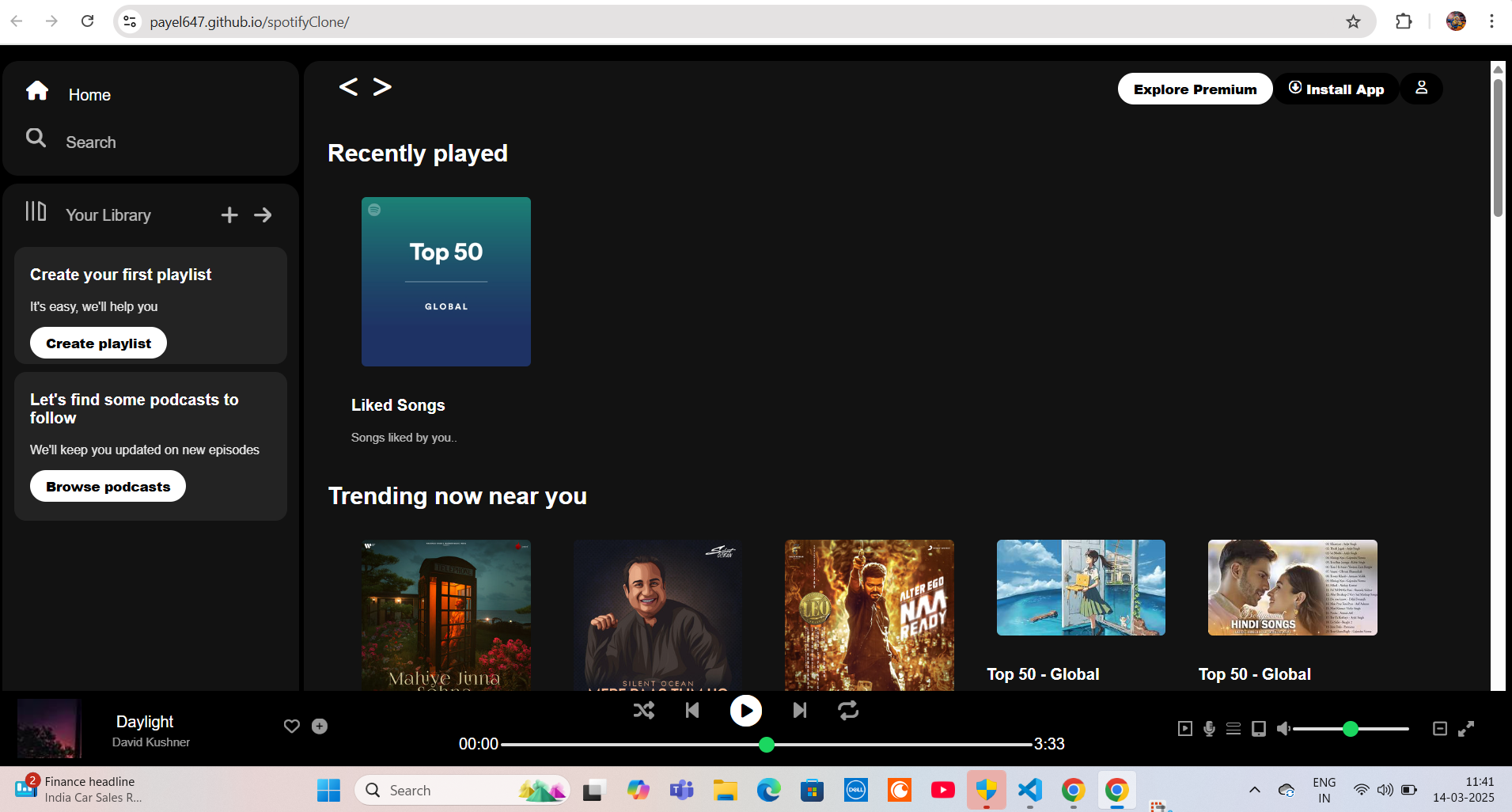Click the Home house icon
This screenshot has width=1512, height=812.
(x=37, y=91)
